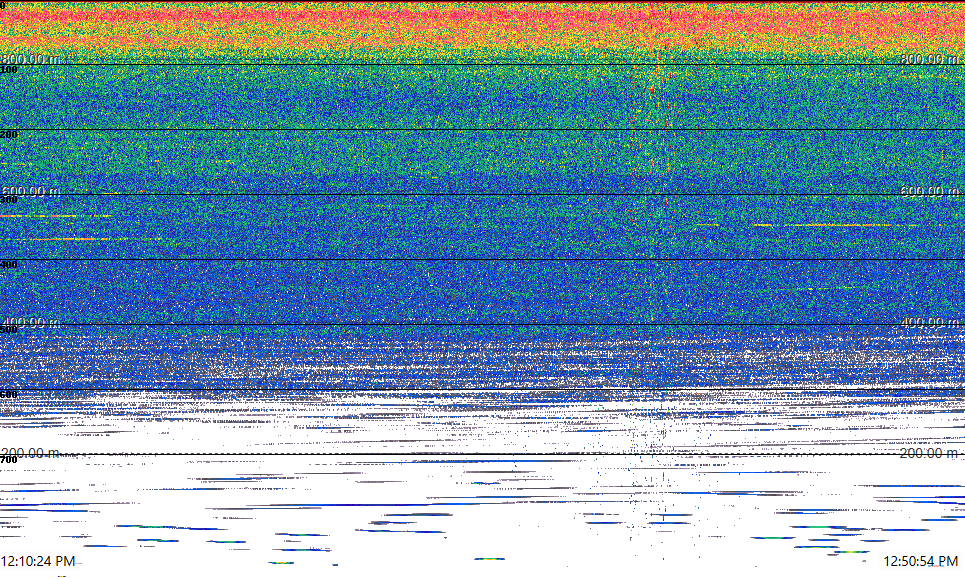Screen dimensions: 965x578
Task: Click the bold 400 grid line number
Action: point(9,265)
